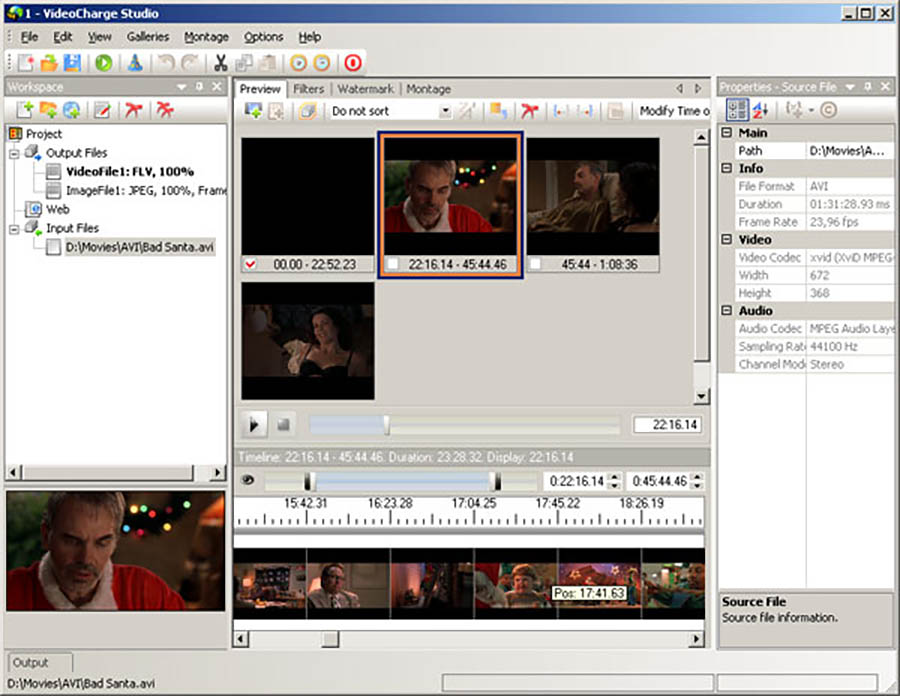
Task: Select the 45:44 - 1:08:36 fragment thumbnail
Action: pyautogui.click(x=593, y=195)
